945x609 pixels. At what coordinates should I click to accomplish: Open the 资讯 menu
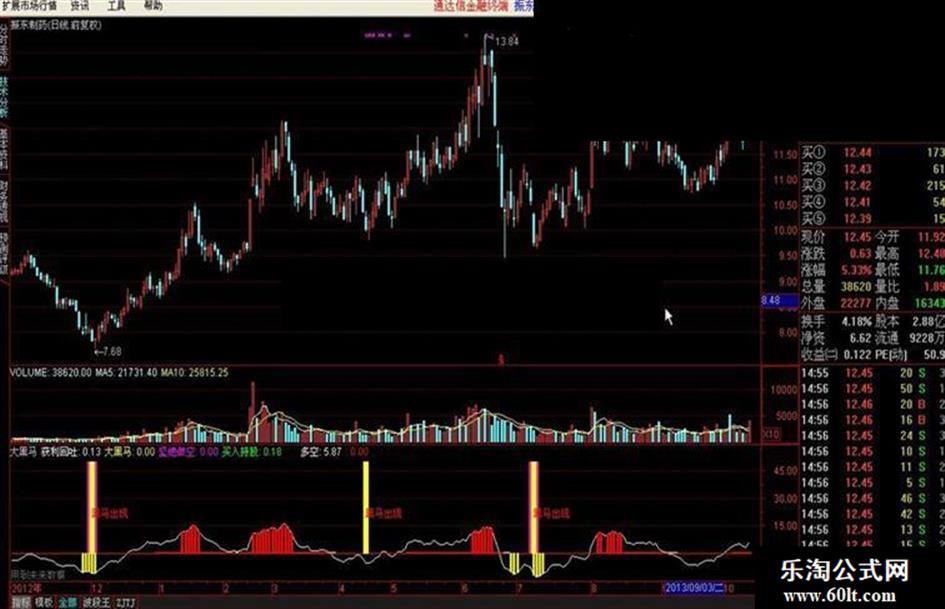pyautogui.click(x=80, y=5)
